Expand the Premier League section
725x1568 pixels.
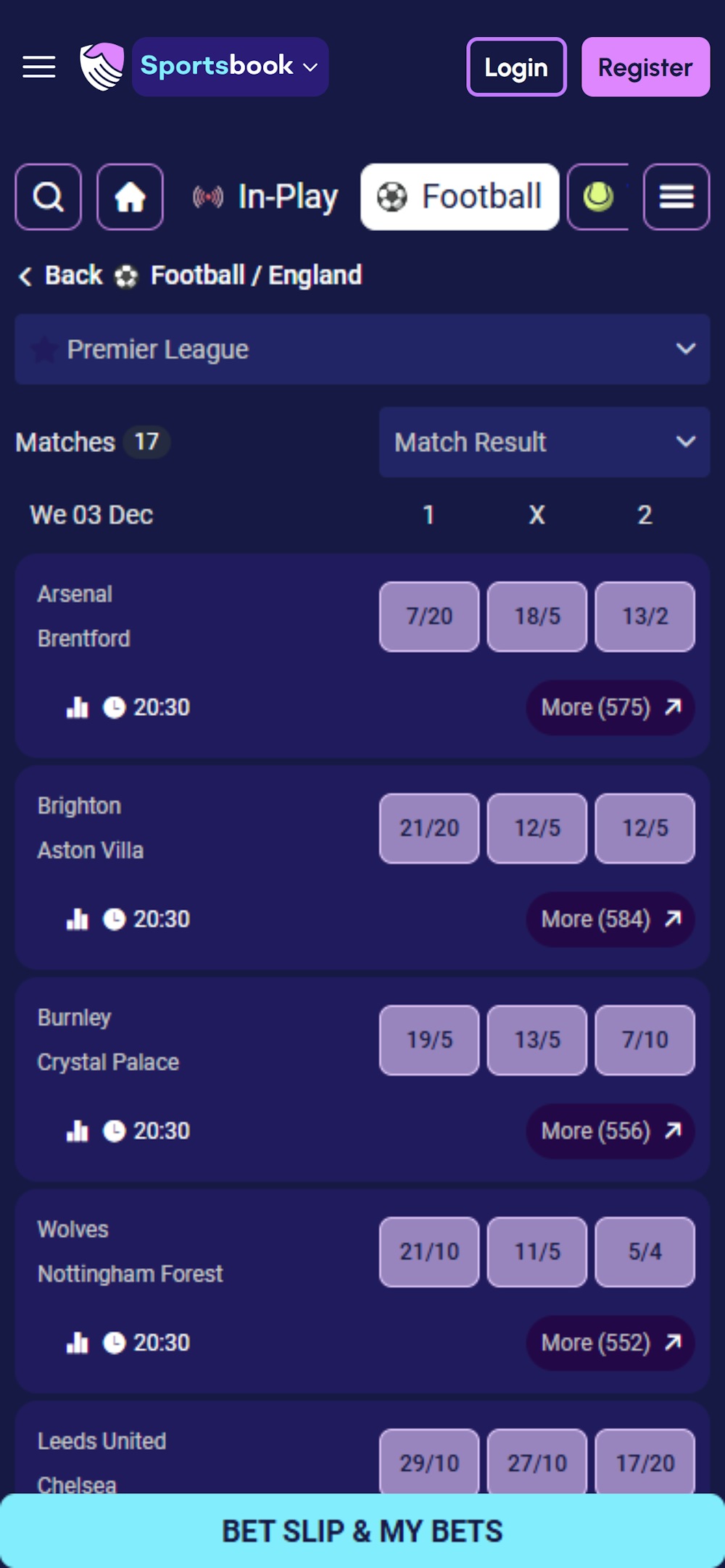click(x=685, y=349)
